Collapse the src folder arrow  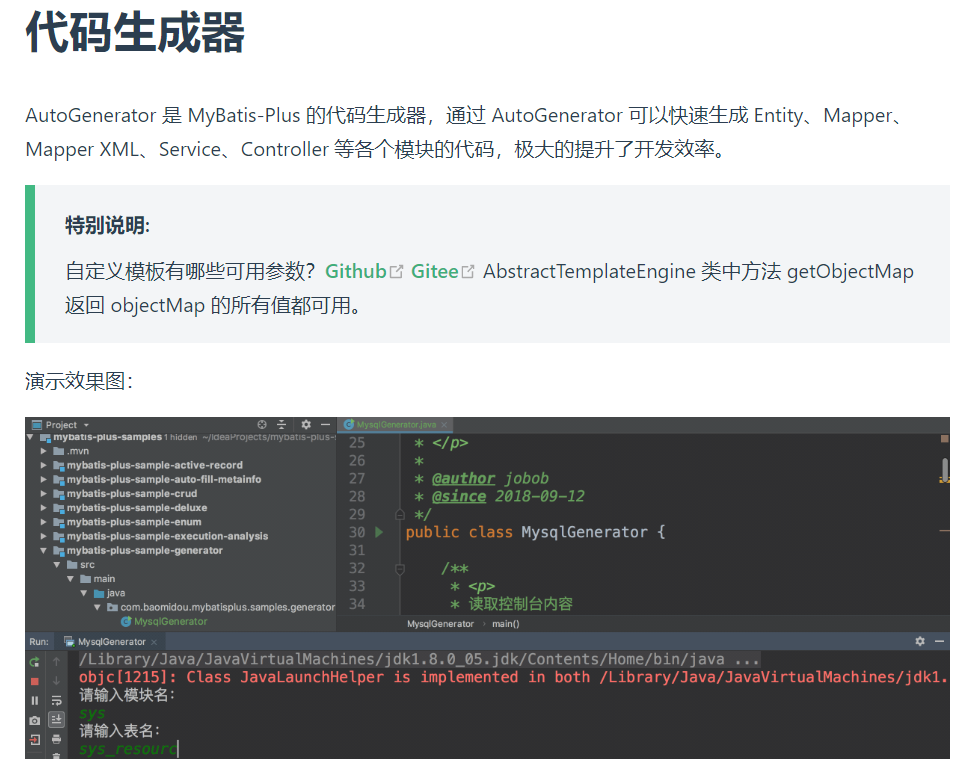pyautogui.click(x=57, y=564)
